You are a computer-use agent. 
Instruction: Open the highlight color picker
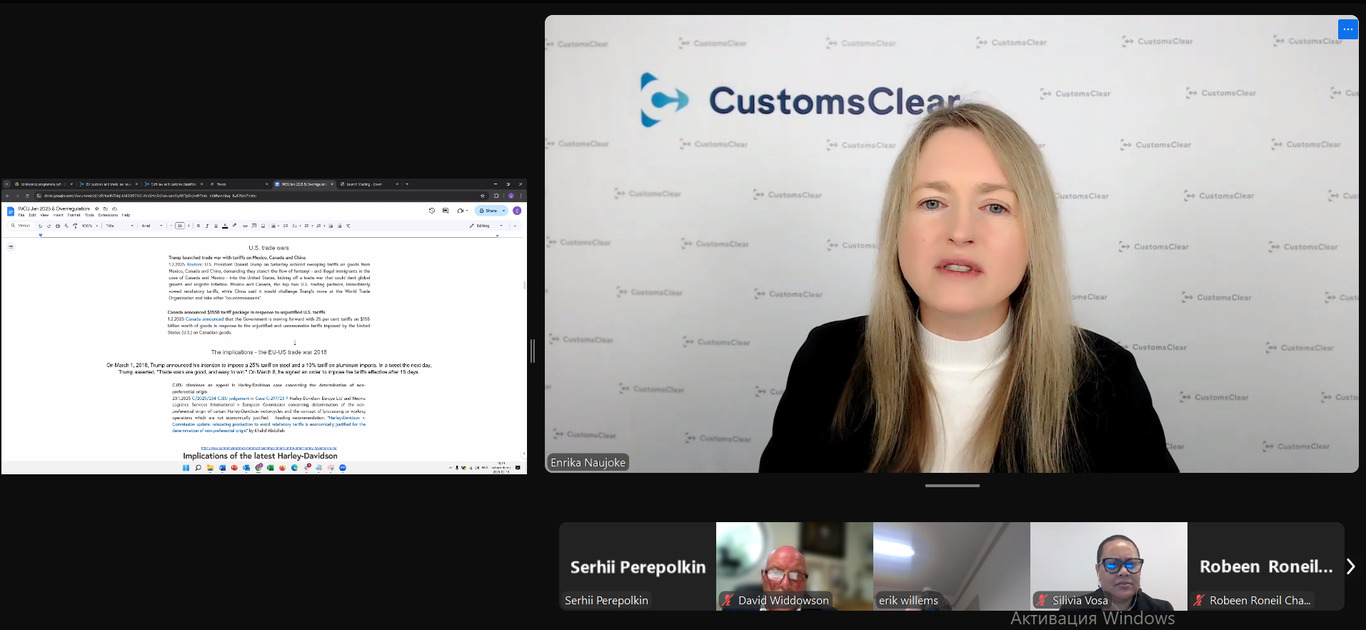pos(234,226)
